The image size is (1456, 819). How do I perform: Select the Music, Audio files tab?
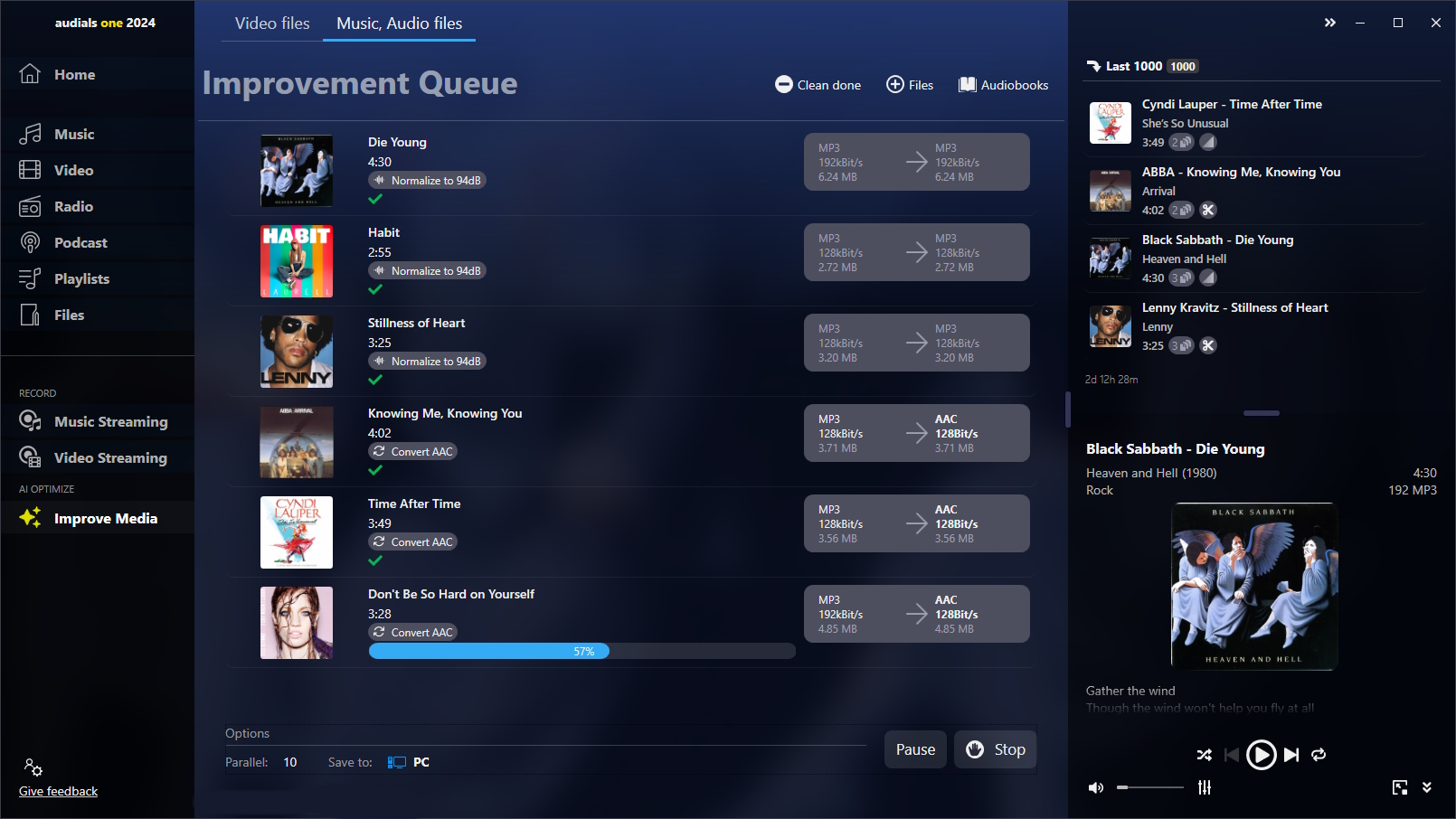[x=399, y=24]
